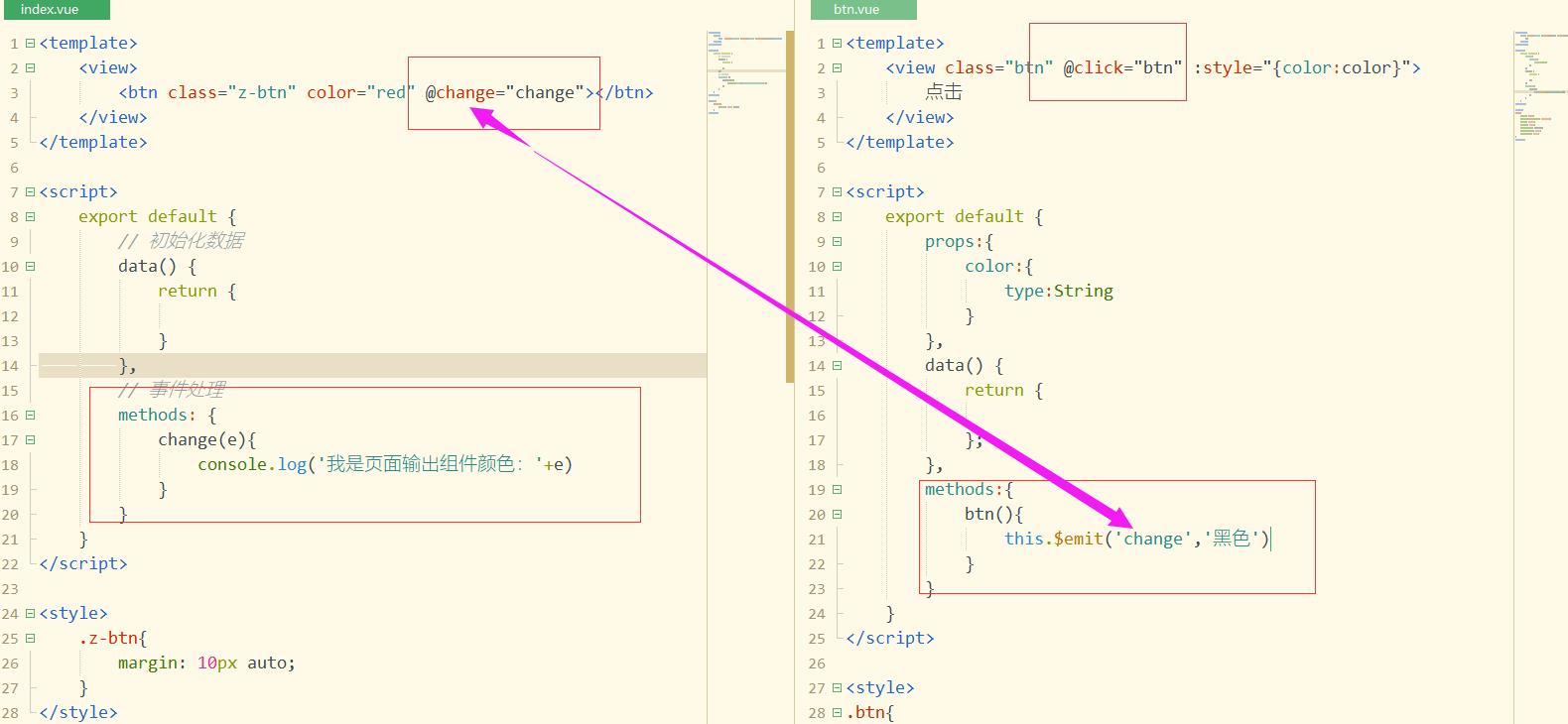Screen dimensions: 1568x724
Task: Click class="btn" attribute in btn.vue
Action: (998, 68)
